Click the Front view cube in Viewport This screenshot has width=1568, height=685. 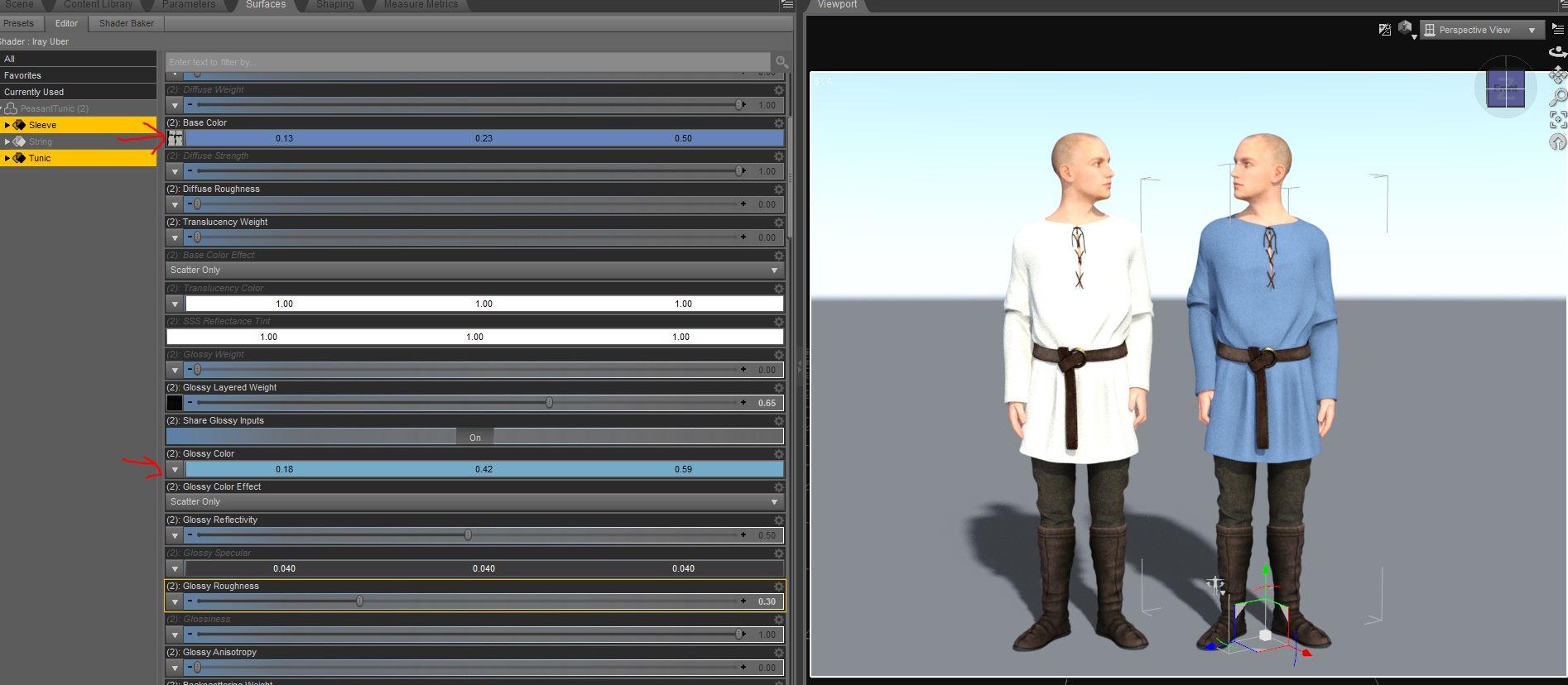click(x=1505, y=88)
